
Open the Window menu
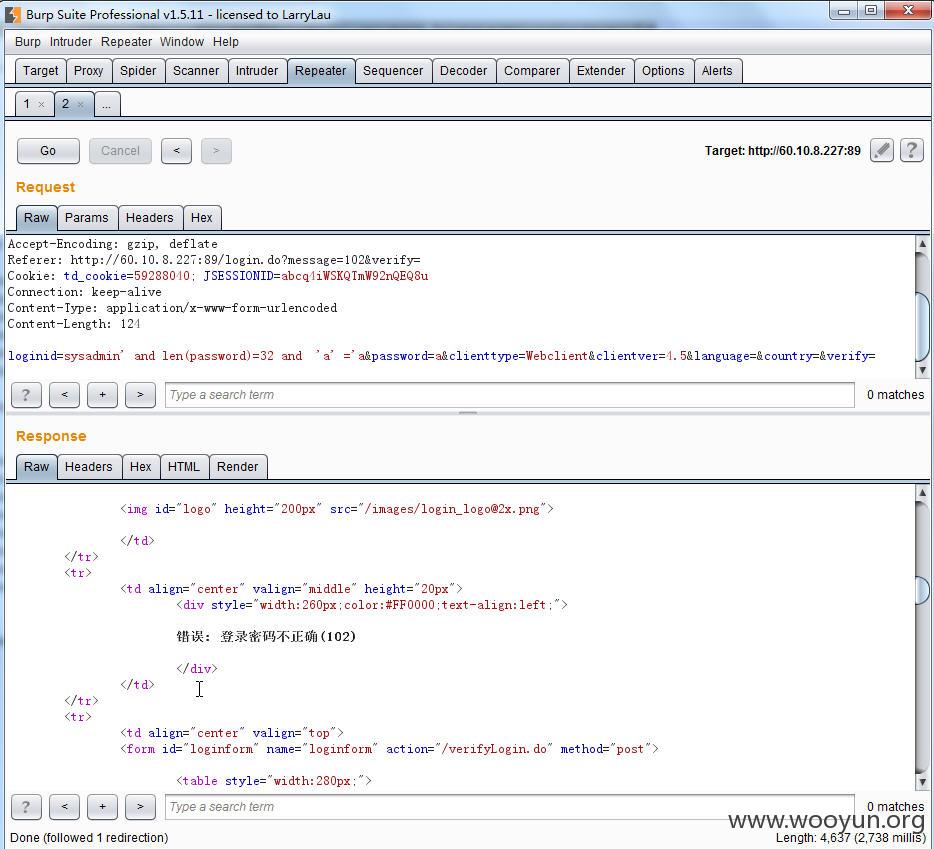(x=182, y=42)
